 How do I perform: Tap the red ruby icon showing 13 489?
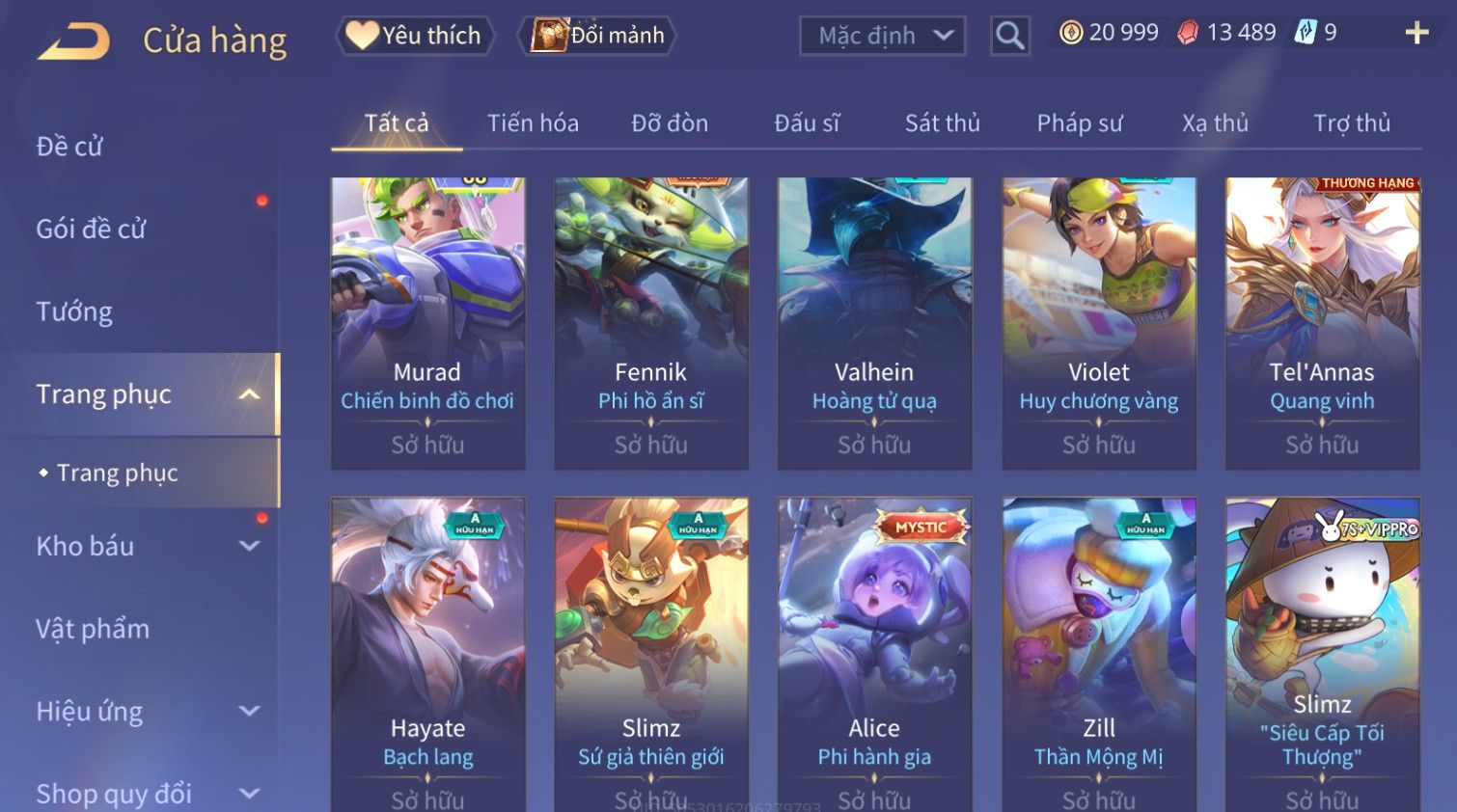coord(1188,33)
